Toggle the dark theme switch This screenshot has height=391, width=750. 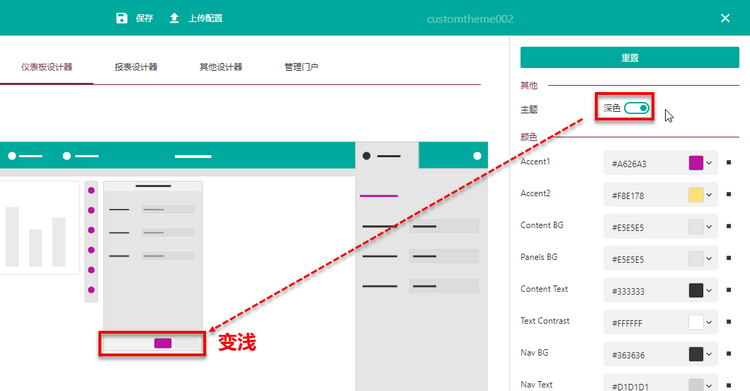tap(636, 108)
